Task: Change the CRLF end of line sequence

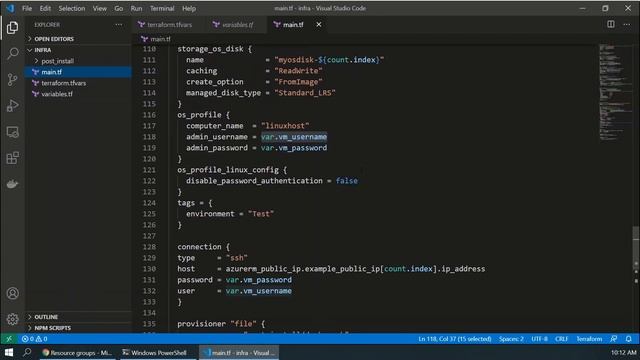Action: (562, 339)
